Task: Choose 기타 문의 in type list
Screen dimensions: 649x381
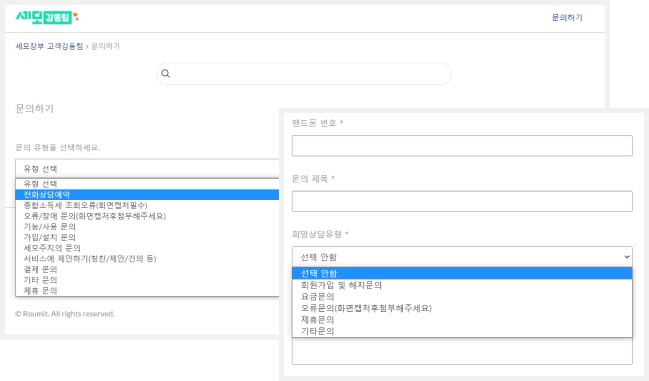Action: pyautogui.click(x=147, y=280)
